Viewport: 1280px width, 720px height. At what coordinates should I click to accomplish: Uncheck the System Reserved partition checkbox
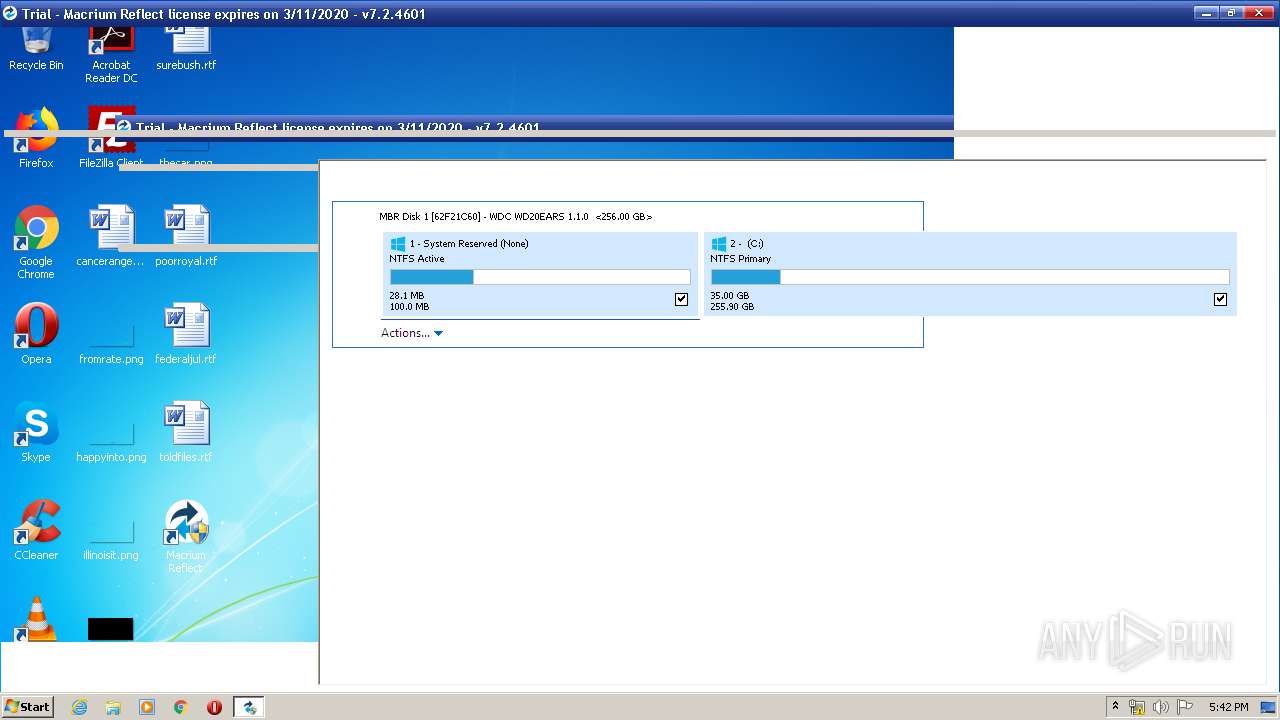(682, 299)
